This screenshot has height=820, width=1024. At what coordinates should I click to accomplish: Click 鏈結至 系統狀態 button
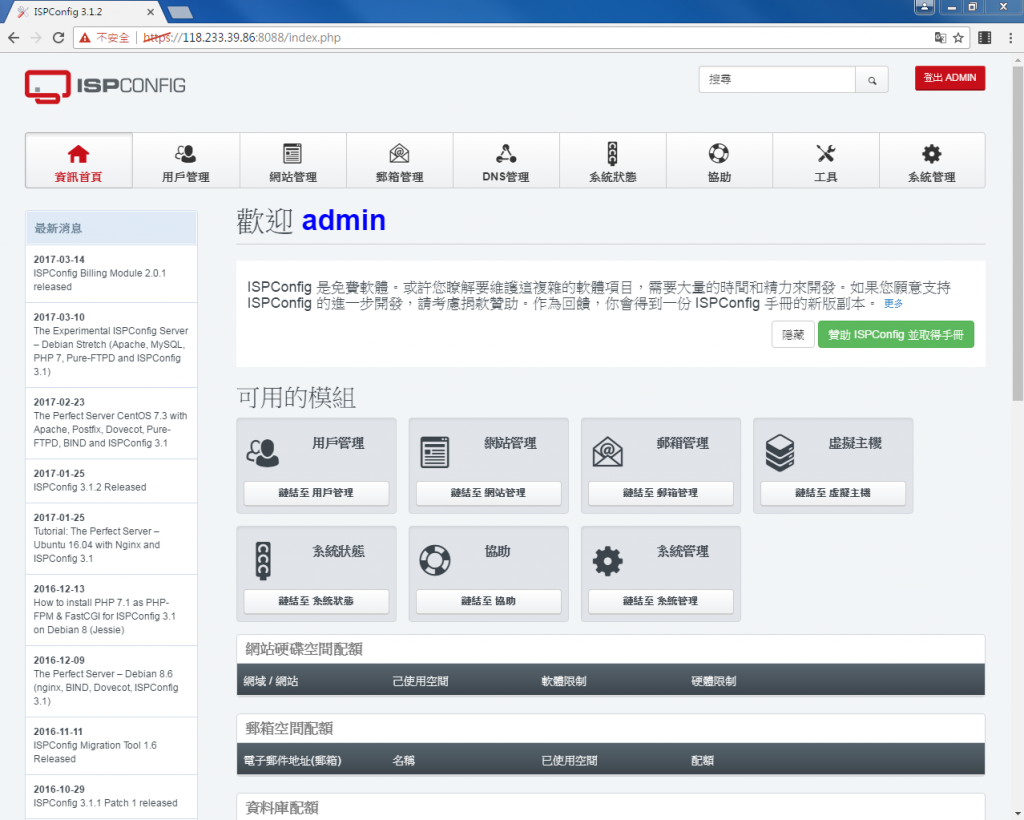[316, 601]
